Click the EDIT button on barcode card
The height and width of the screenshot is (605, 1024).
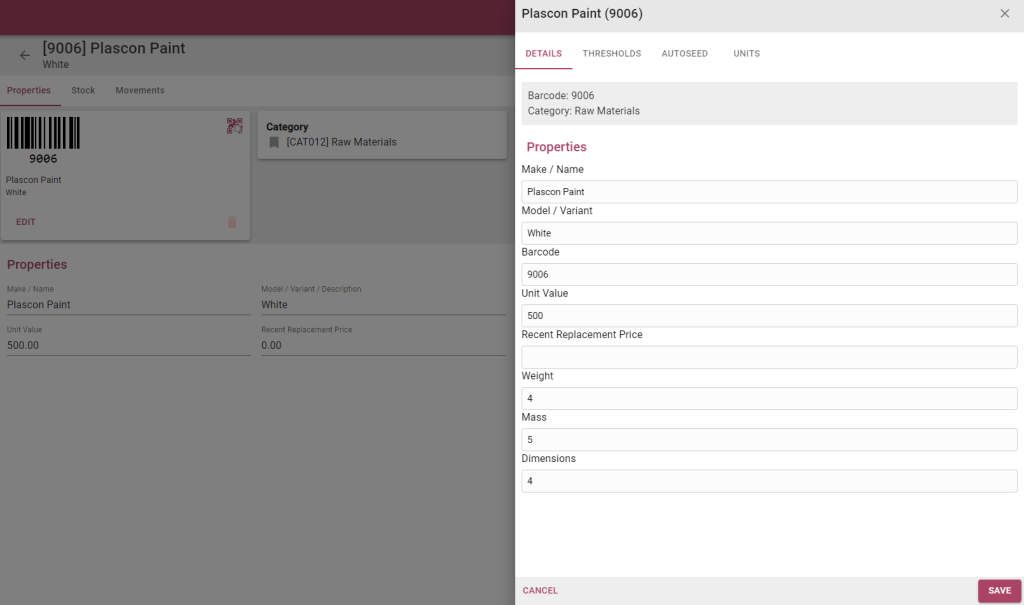(25, 222)
